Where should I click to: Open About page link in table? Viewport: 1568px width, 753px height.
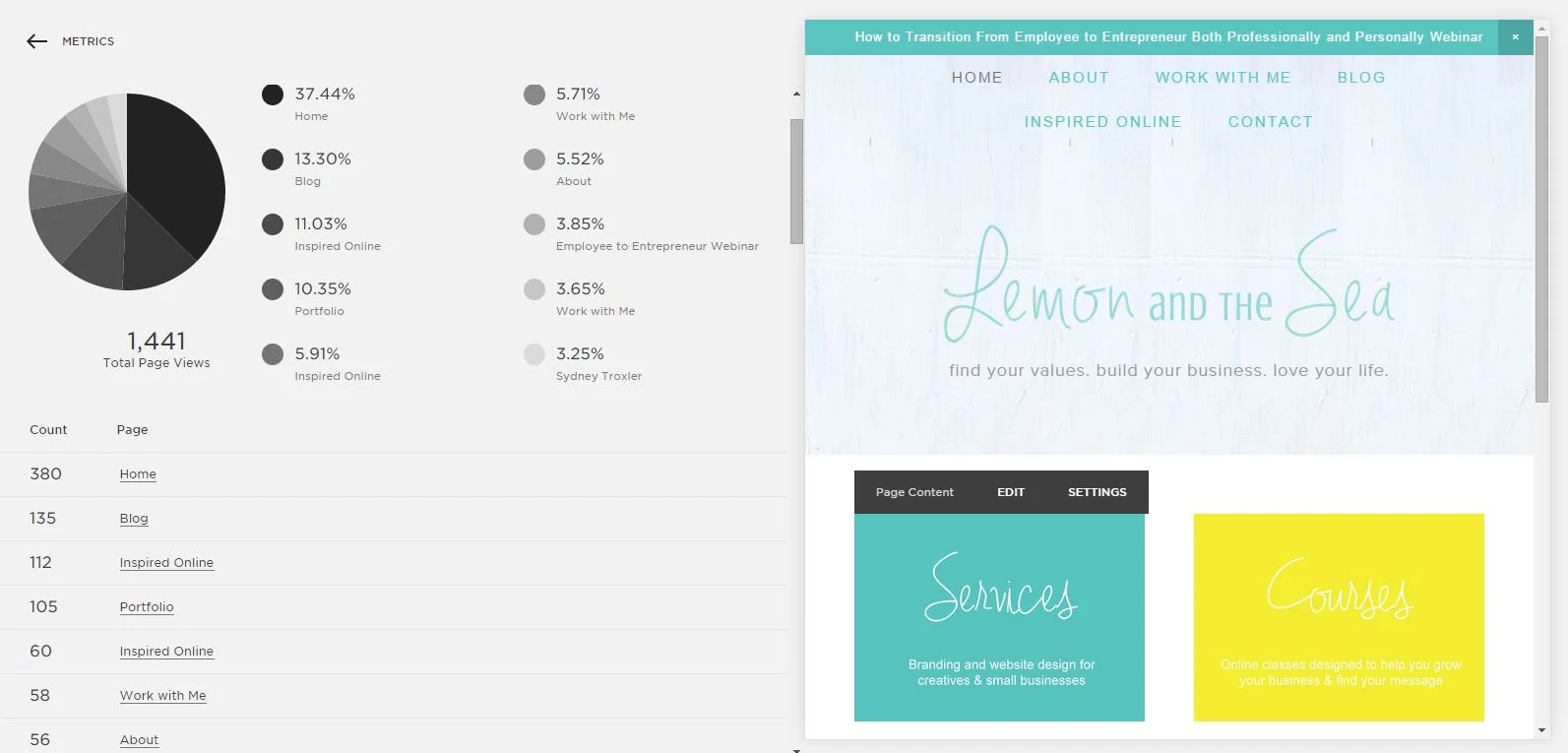tap(139, 740)
